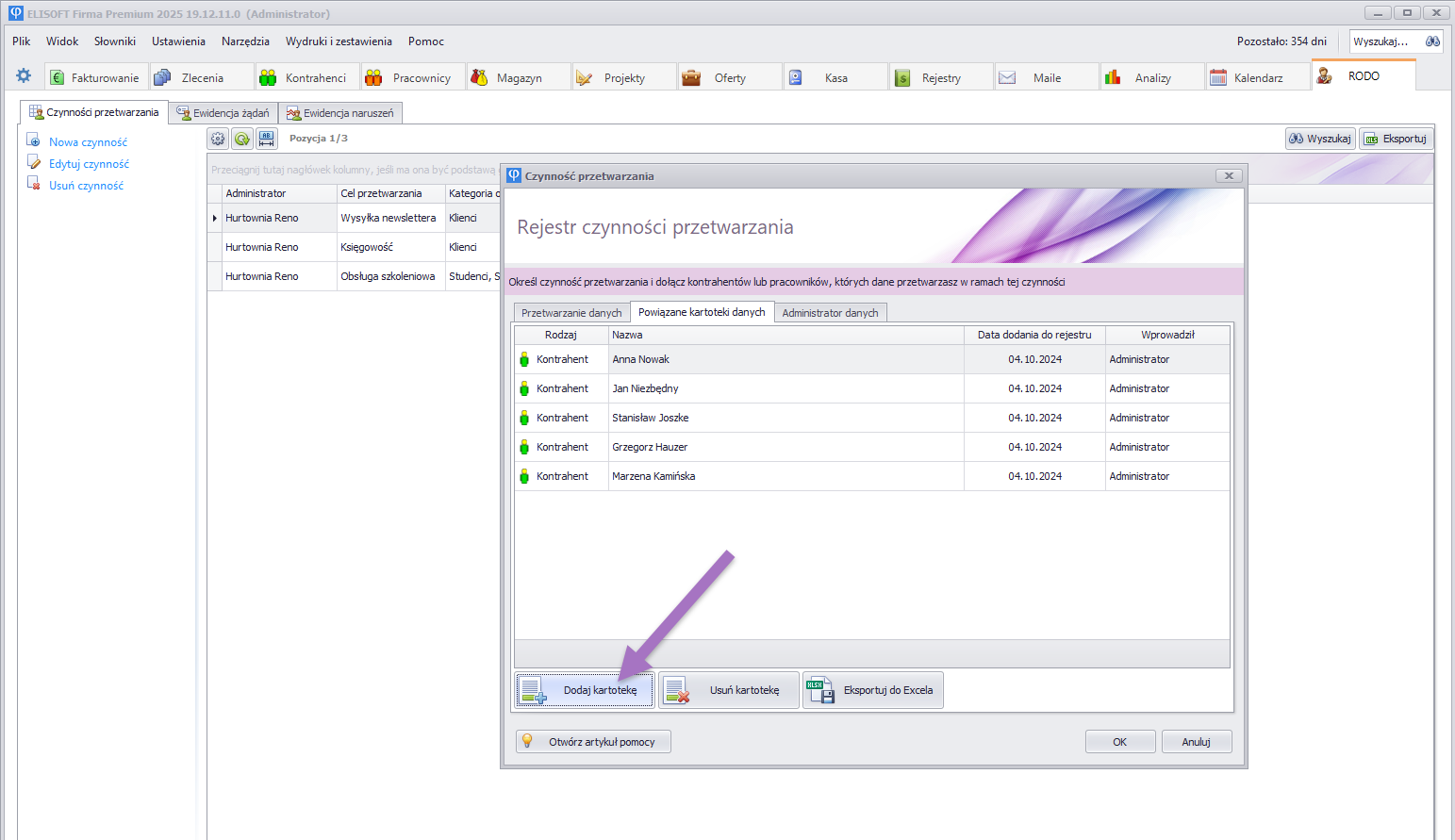This screenshot has width=1455, height=840.
Task: Click the Nowa czynność link
Action: point(88,142)
